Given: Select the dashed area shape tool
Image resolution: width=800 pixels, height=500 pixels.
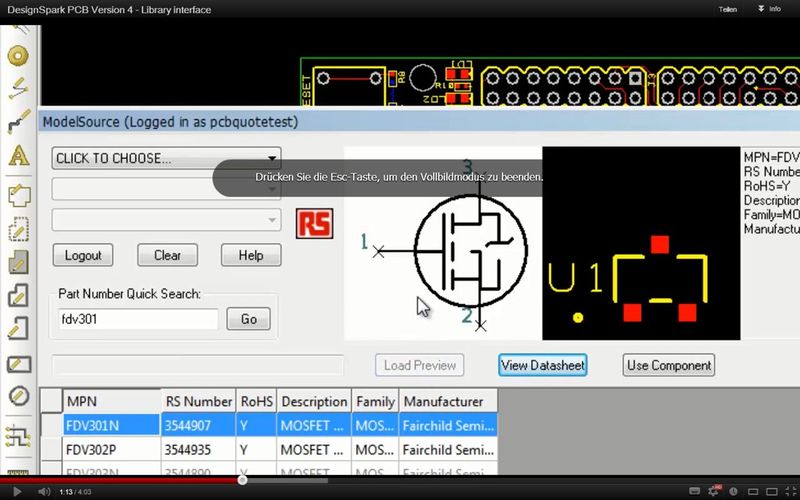Looking at the screenshot, I should 18,229.
